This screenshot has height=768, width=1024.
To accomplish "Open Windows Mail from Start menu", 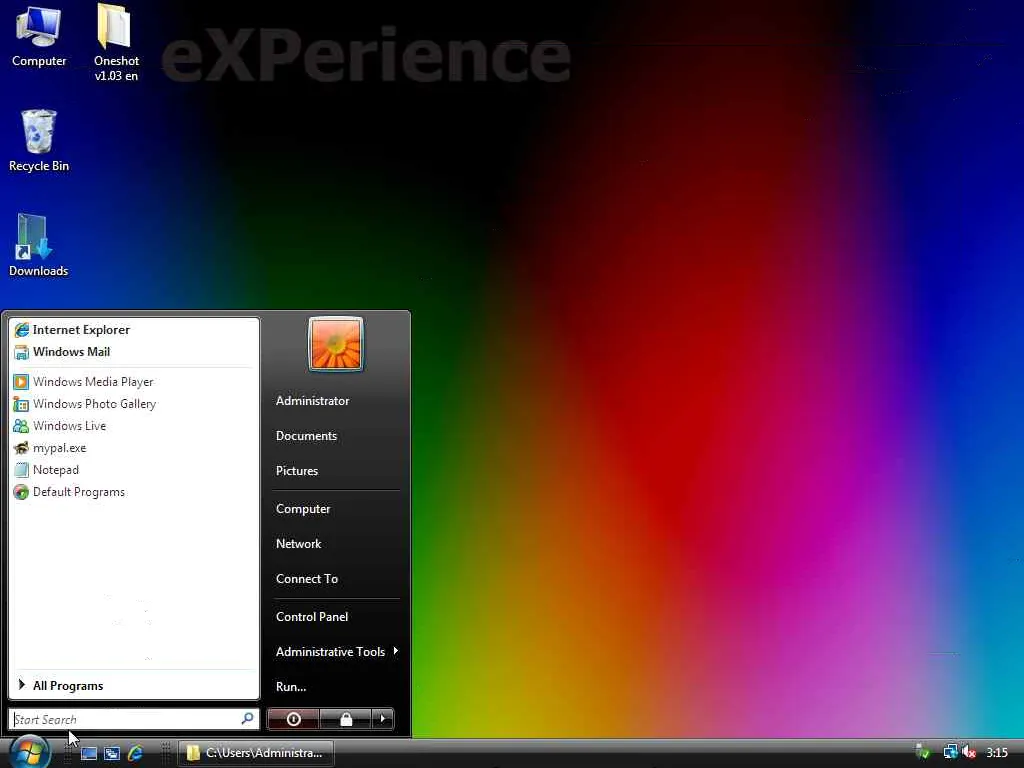I will click(134, 352).
